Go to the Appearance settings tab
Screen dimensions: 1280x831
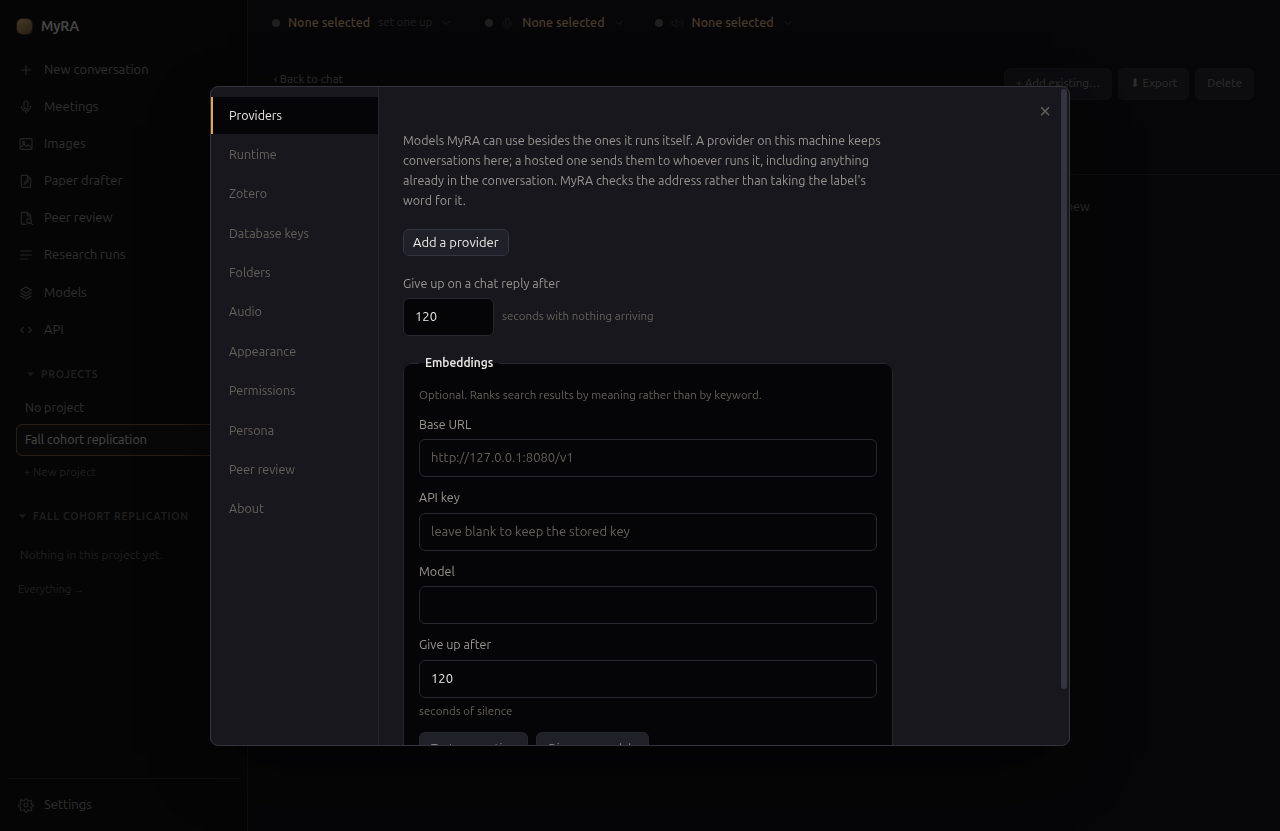click(x=295, y=351)
